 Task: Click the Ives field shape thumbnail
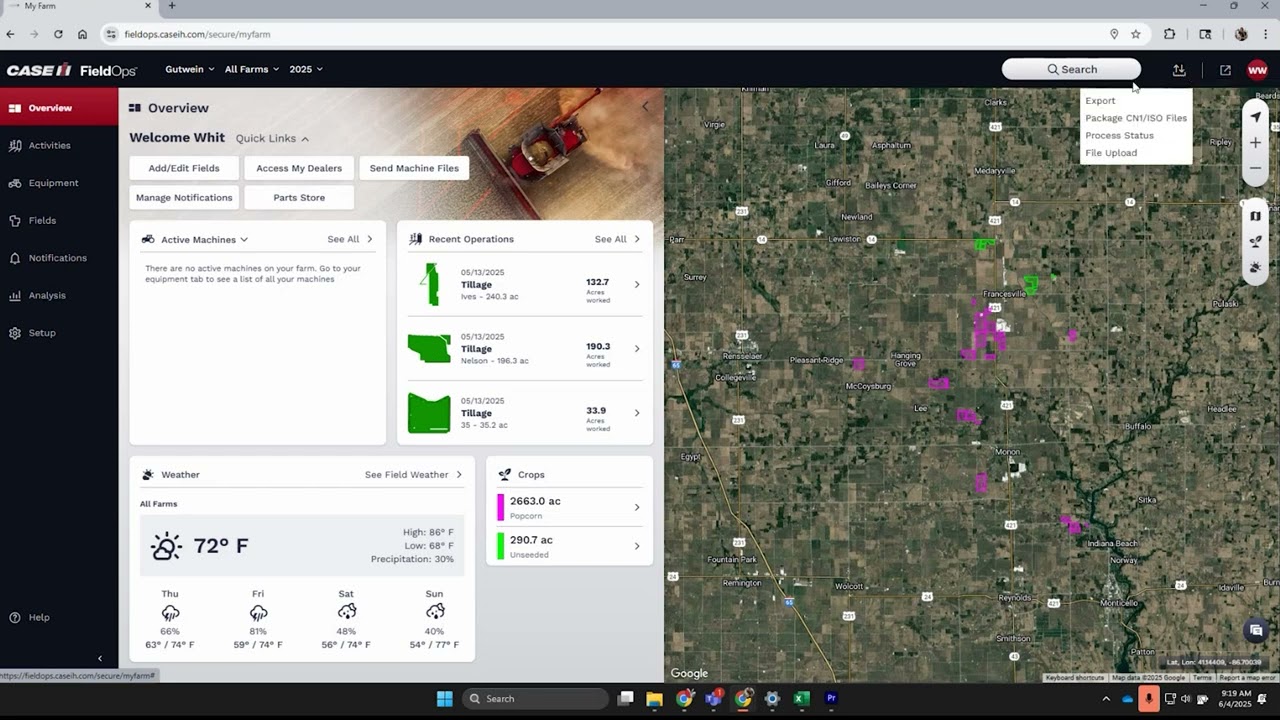[430, 284]
